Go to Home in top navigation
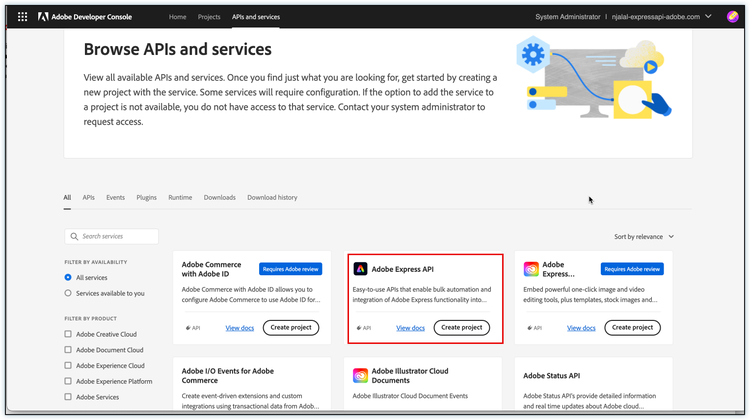 [x=177, y=17]
